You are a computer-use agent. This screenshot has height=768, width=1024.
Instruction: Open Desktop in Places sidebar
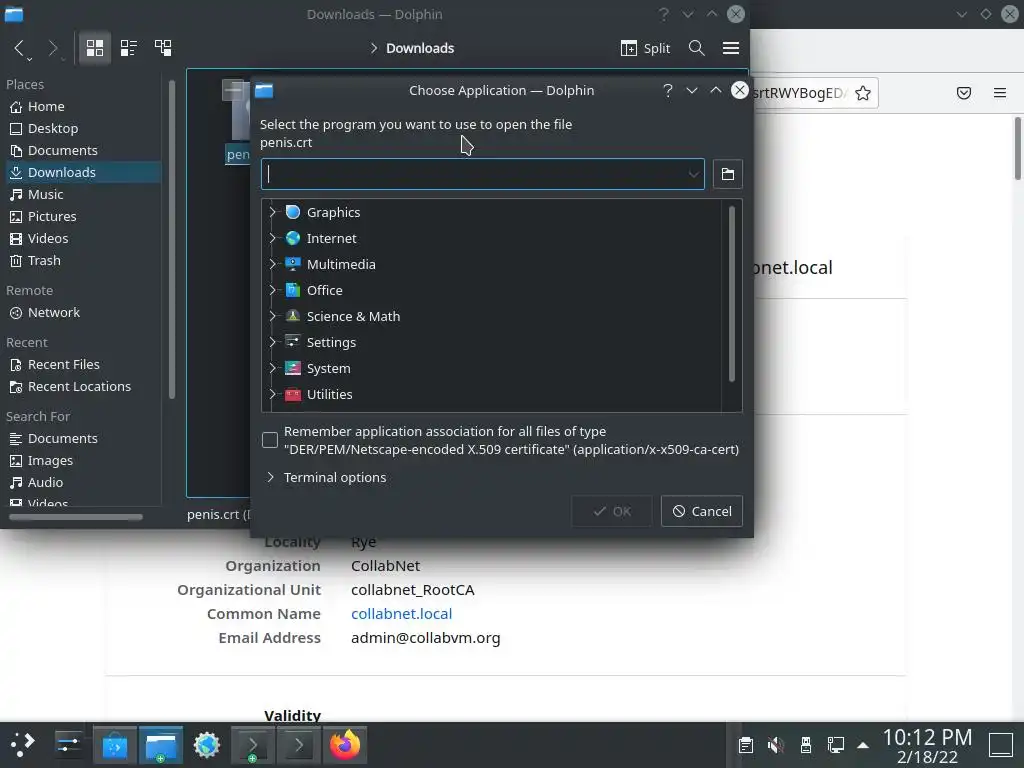(84, 129)
